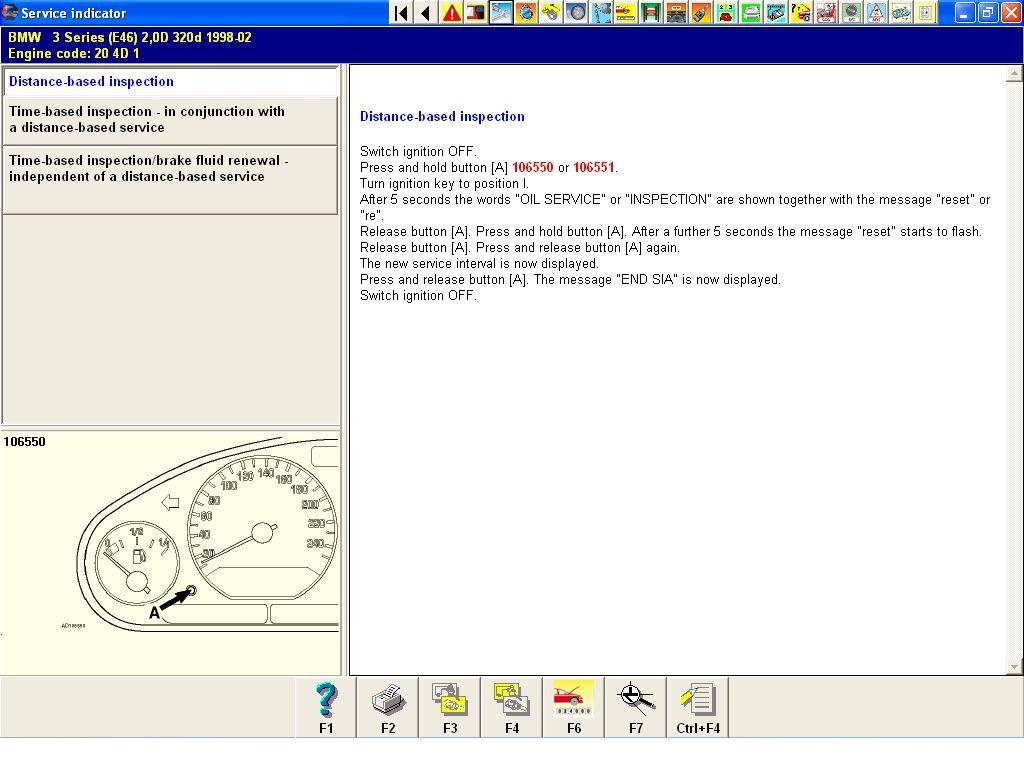
Task: Click the gray disc toolbar icon
Action: [x=850, y=12]
